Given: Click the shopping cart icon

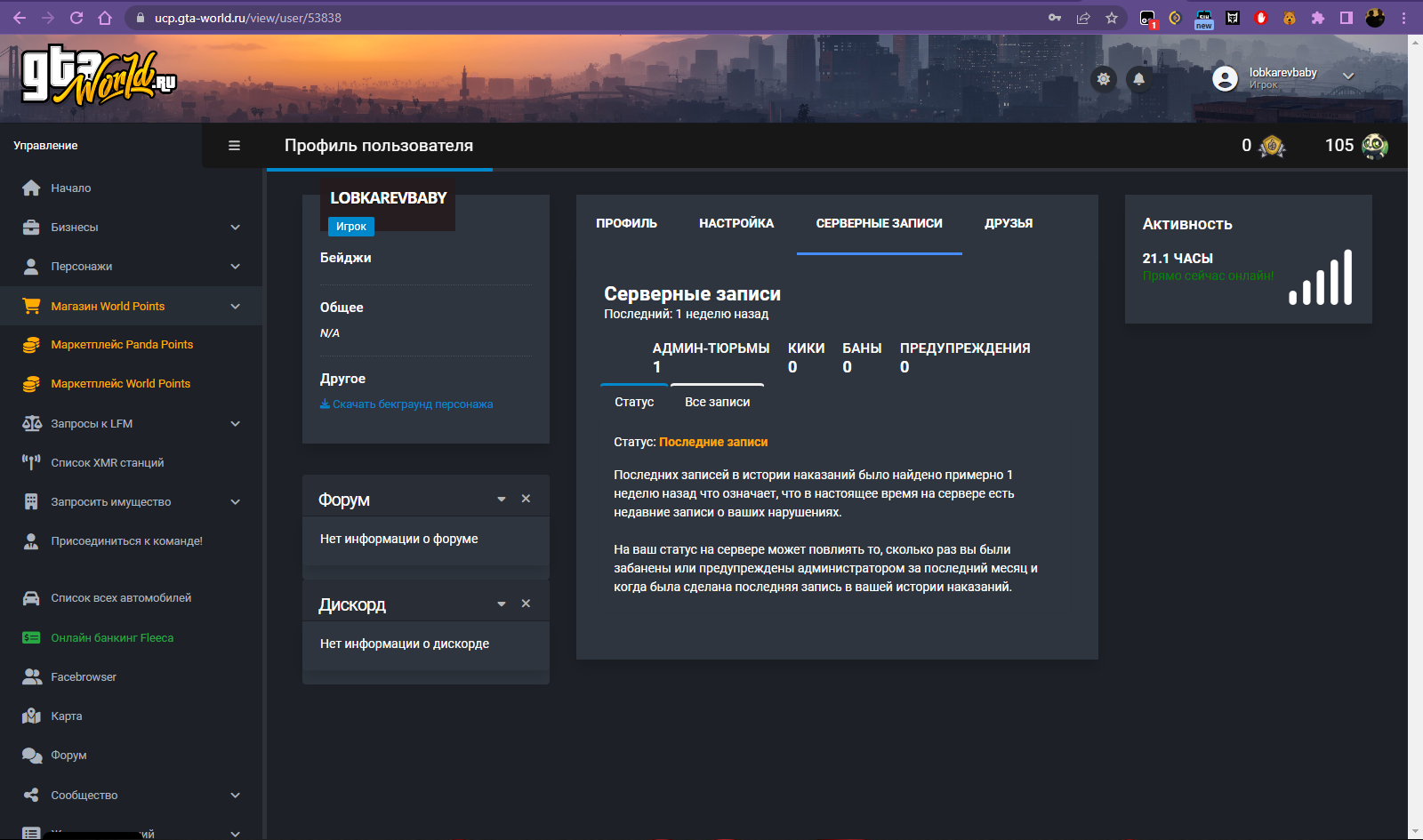Looking at the screenshot, I should click(x=31, y=306).
